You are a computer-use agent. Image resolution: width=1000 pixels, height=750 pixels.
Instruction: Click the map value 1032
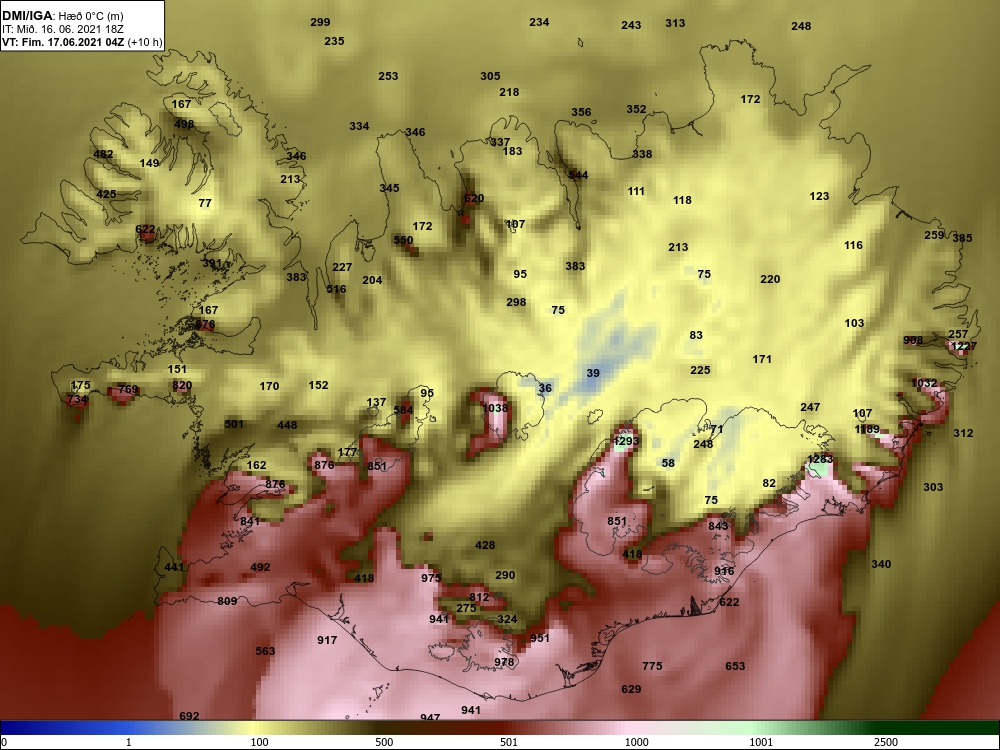click(924, 383)
